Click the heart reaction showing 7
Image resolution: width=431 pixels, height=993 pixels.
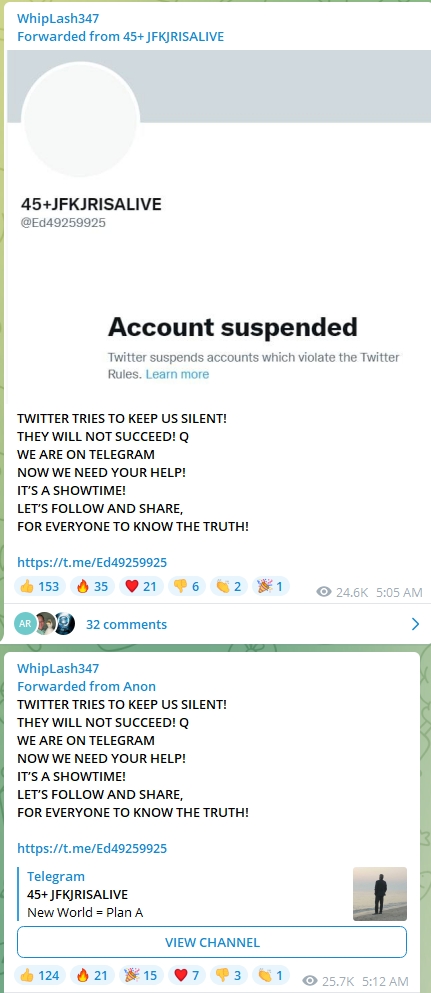tap(186, 975)
